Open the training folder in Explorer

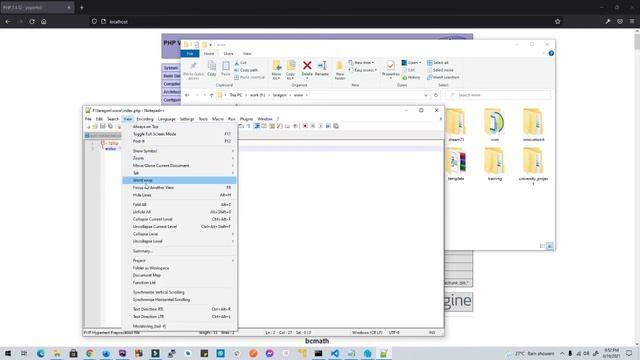pos(494,165)
